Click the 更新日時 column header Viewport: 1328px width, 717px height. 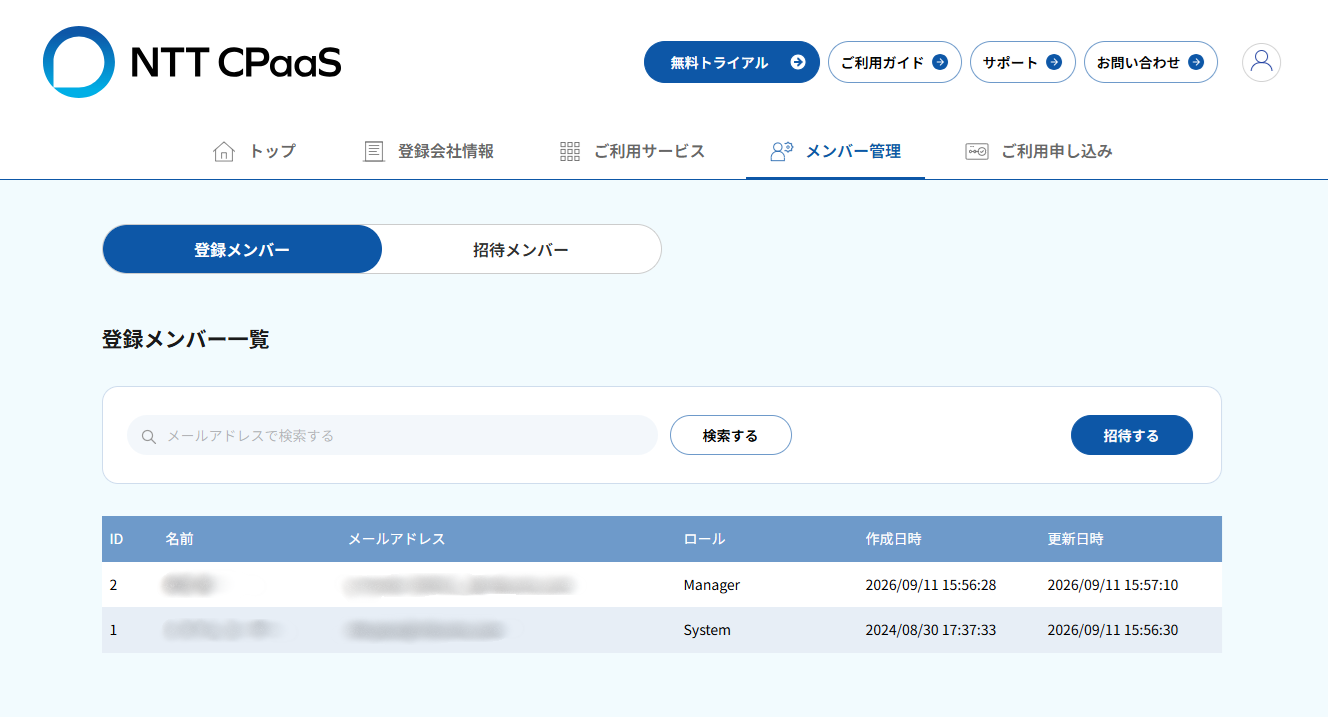point(1076,539)
